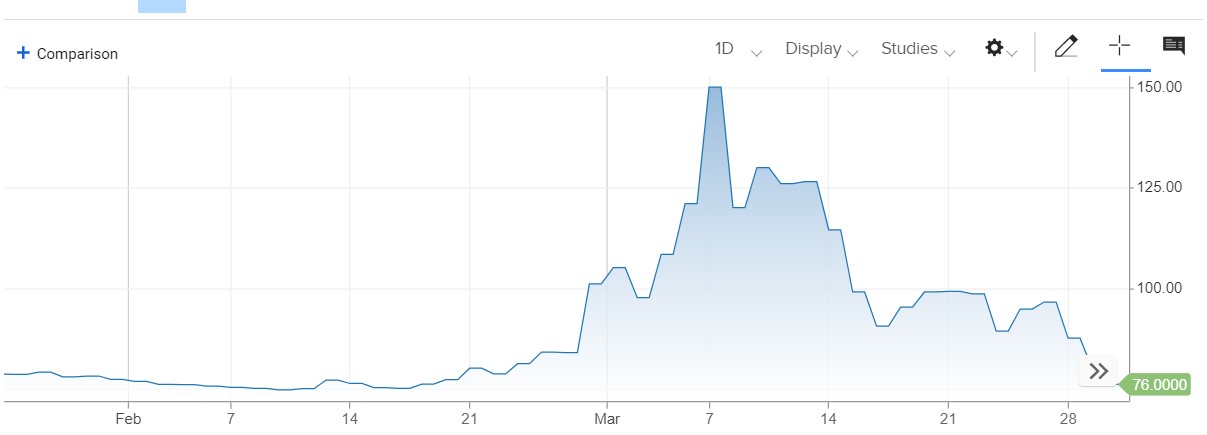Select the Feb label on date axis
Screen dimensions: 1207x435
tap(128, 416)
